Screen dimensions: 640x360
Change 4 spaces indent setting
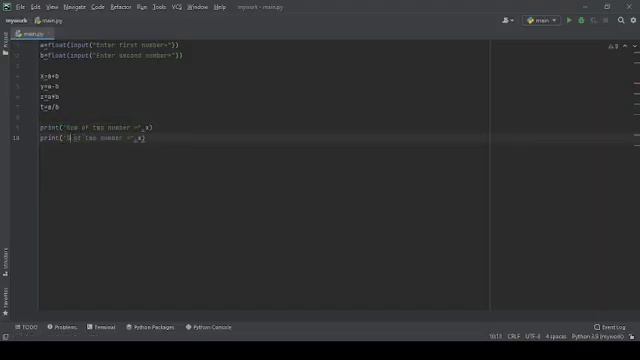point(556,336)
